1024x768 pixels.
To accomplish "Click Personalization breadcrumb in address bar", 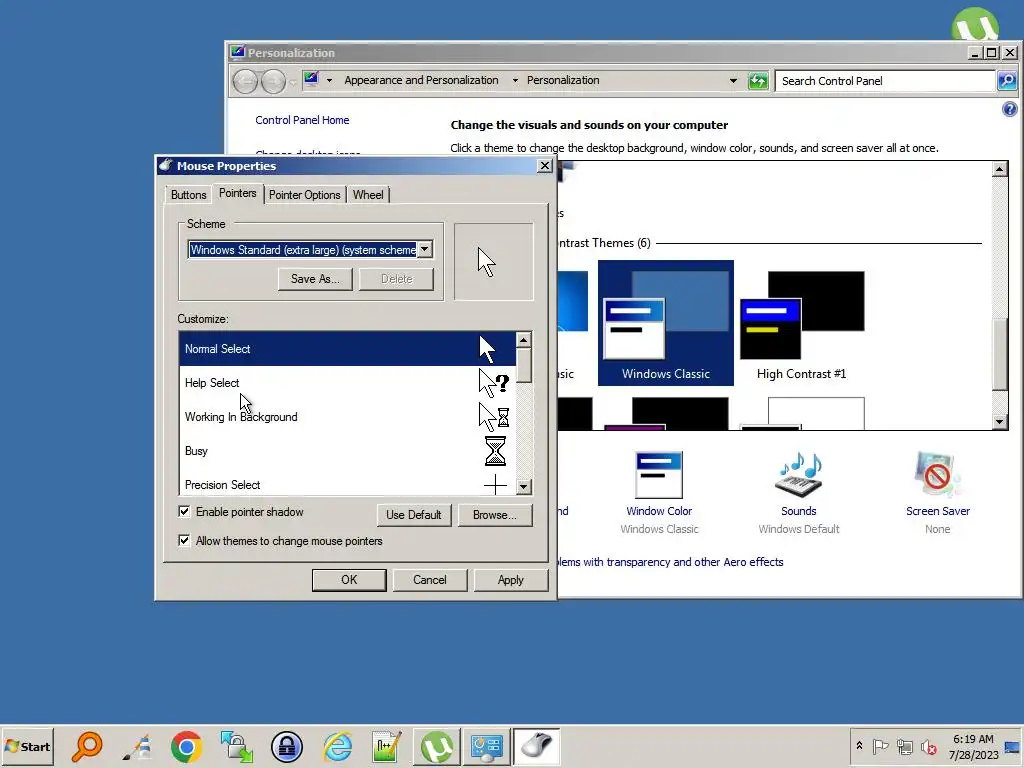I will point(563,80).
